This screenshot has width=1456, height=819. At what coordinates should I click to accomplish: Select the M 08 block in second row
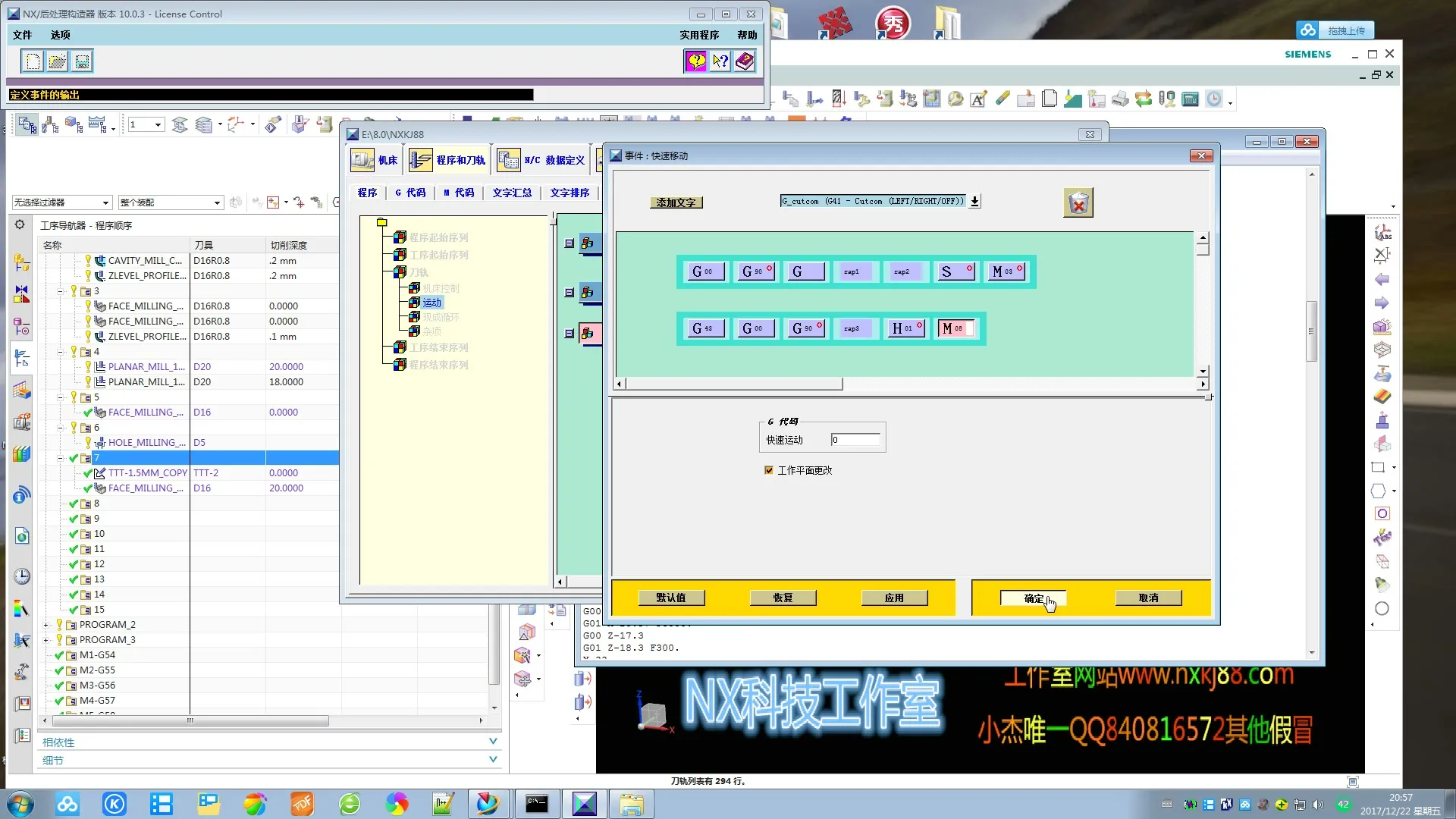pos(953,328)
